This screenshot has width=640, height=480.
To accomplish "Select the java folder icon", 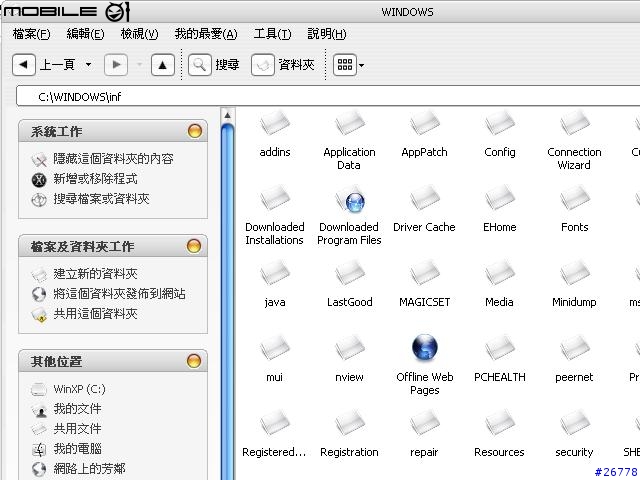I will click(x=275, y=273).
